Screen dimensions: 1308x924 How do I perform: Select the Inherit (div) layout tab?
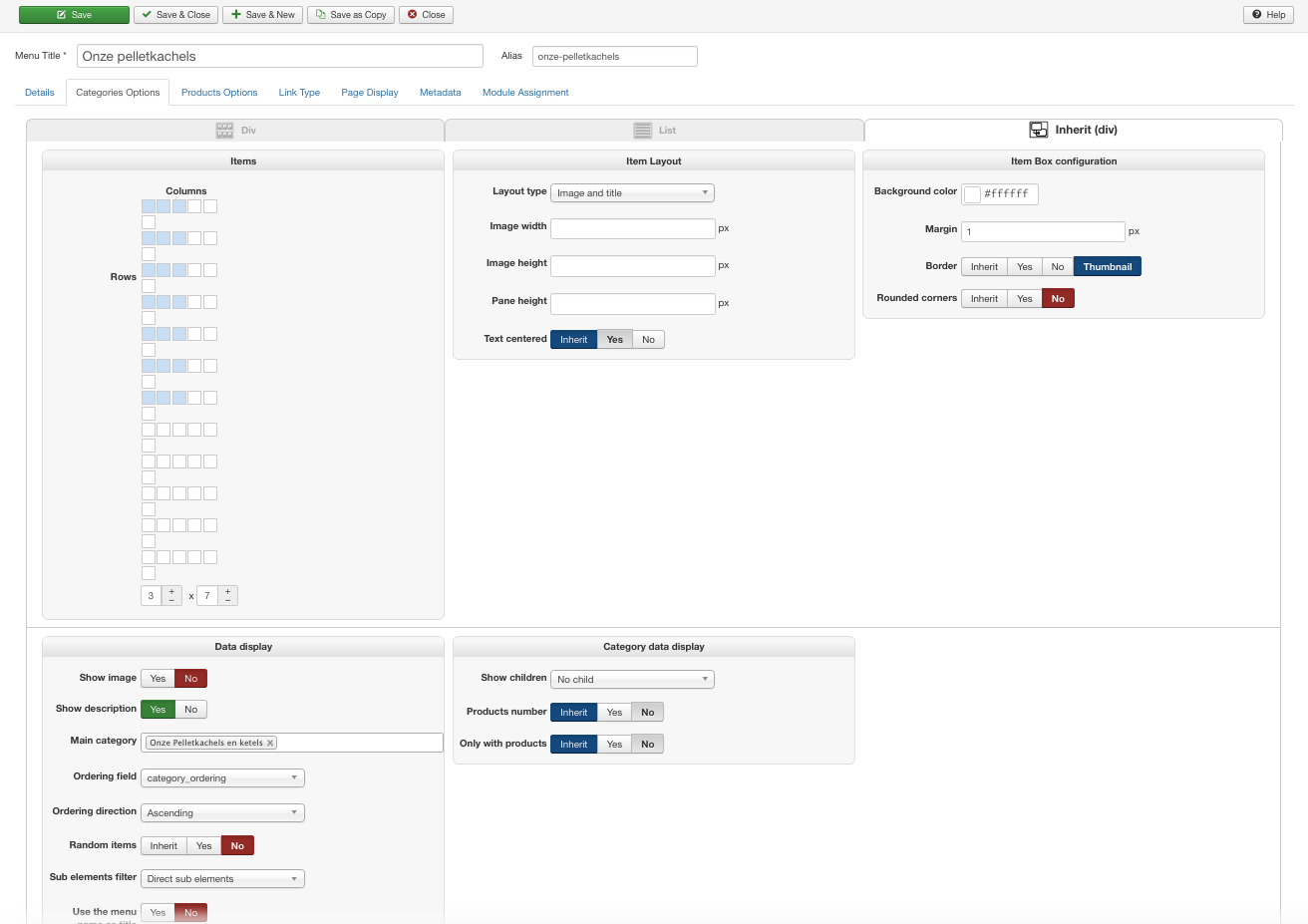pyautogui.click(x=1073, y=130)
